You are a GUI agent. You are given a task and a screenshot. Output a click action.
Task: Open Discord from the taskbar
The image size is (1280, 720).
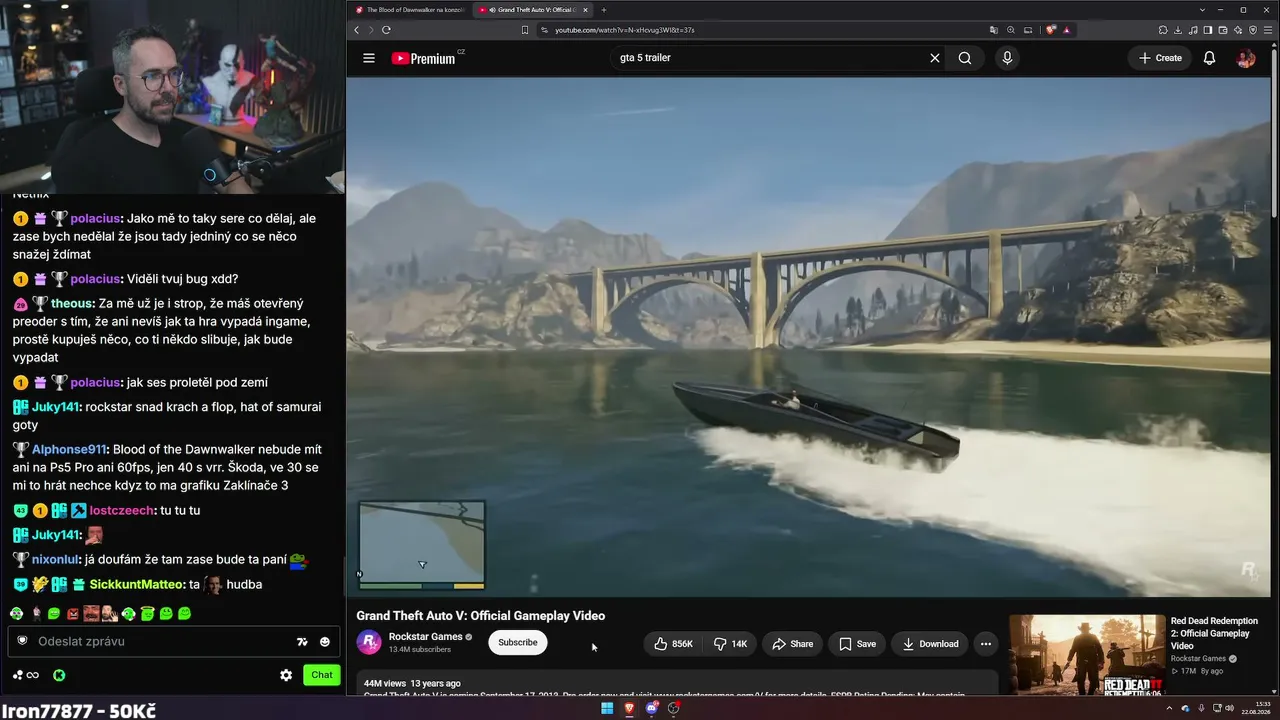[652, 709]
